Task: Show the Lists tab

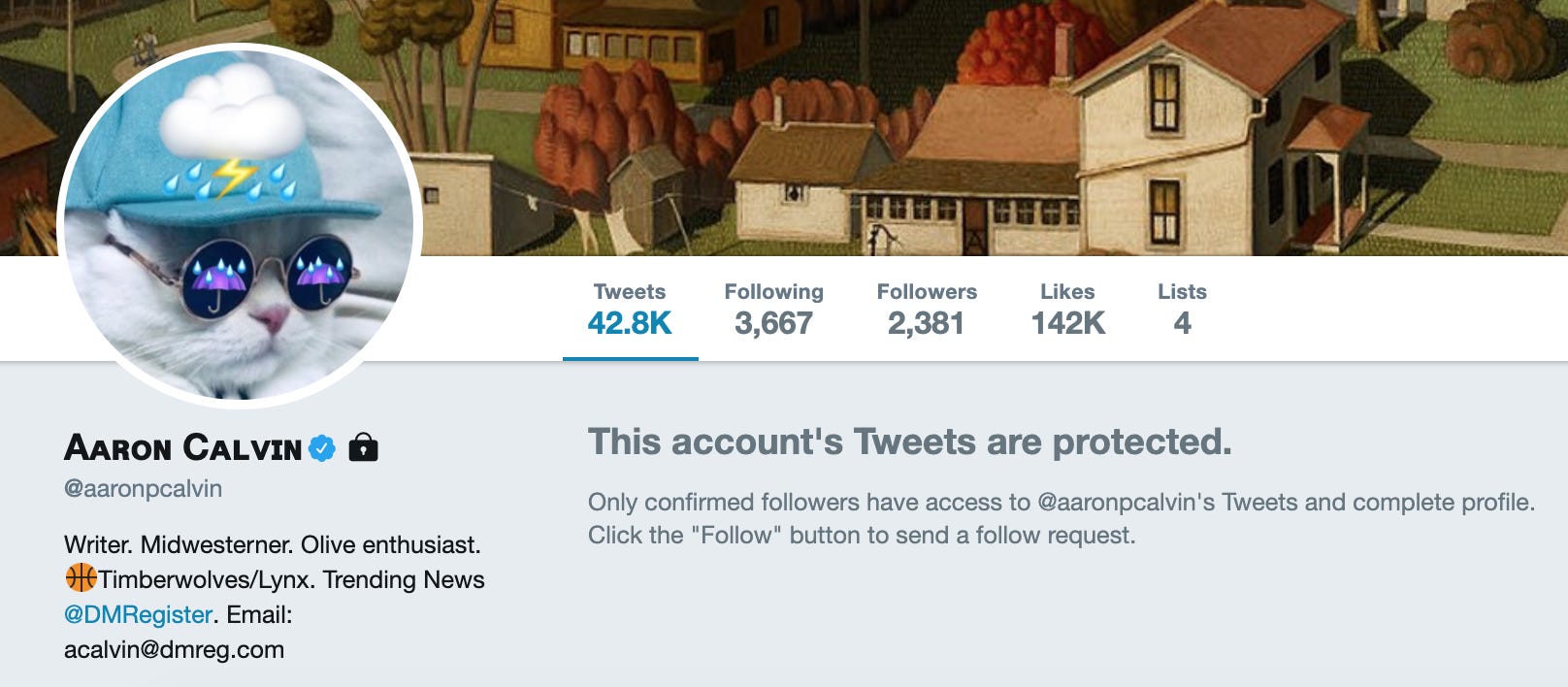Action: 1182,310
